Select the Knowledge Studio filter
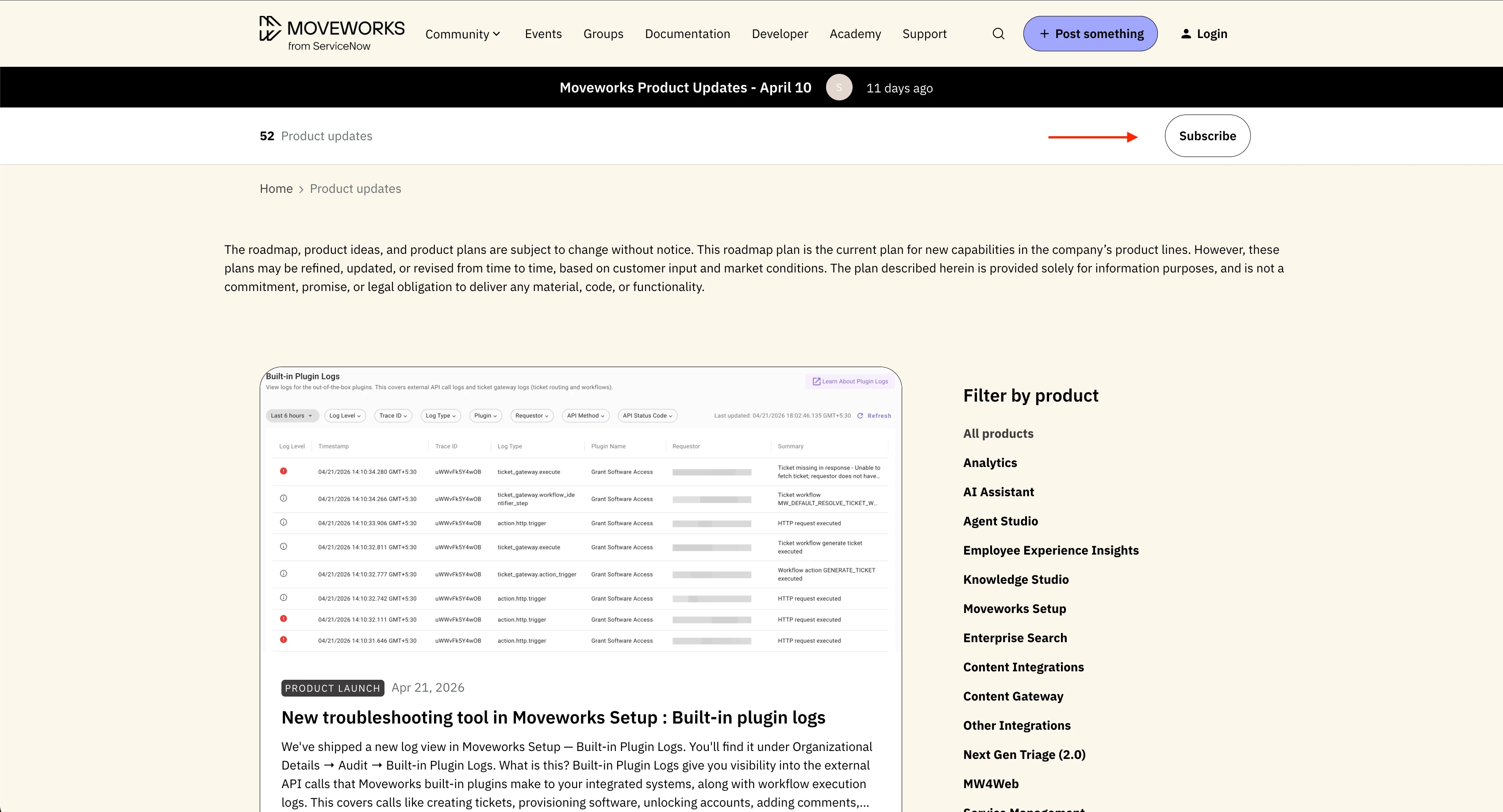Image resolution: width=1503 pixels, height=812 pixels. [x=1015, y=579]
